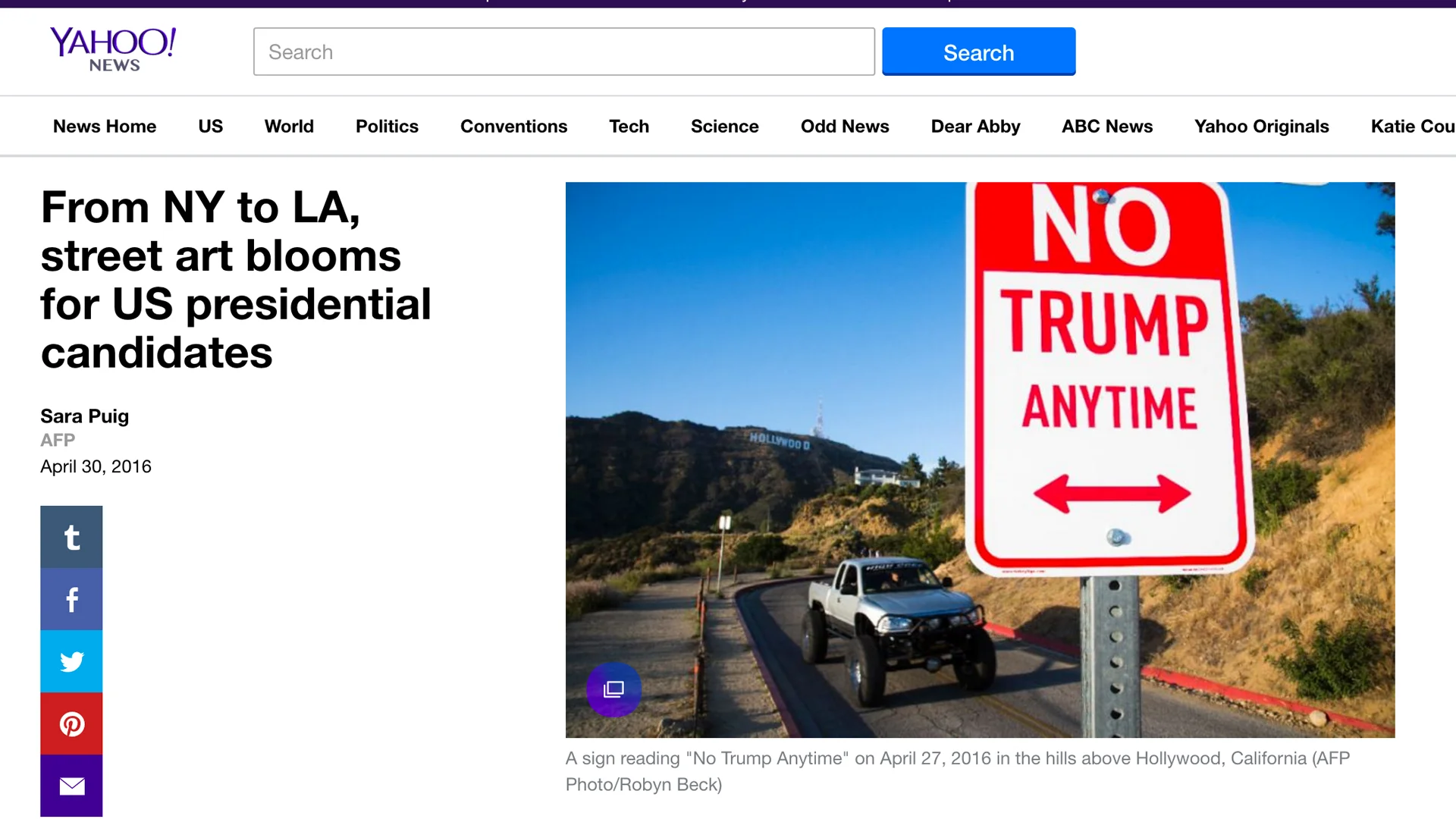Screen dimensions: 1456x819
Task: Pin article using Pinterest icon
Action: pyautogui.click(x=71, y=723)
